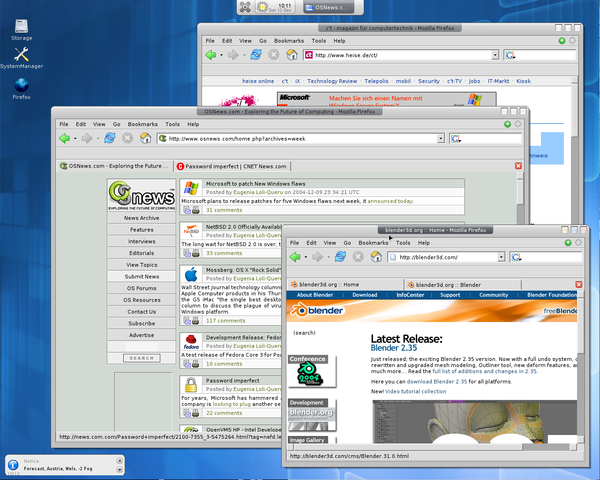Click Forward arrow in the OSNews window

tap(87, 138)
